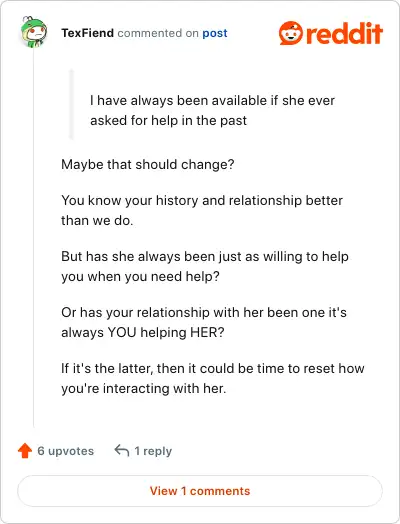The image size is (400, 524).
Task: Click the capitalized word "YOU" in the comment
Action: [x=122, y=333]
